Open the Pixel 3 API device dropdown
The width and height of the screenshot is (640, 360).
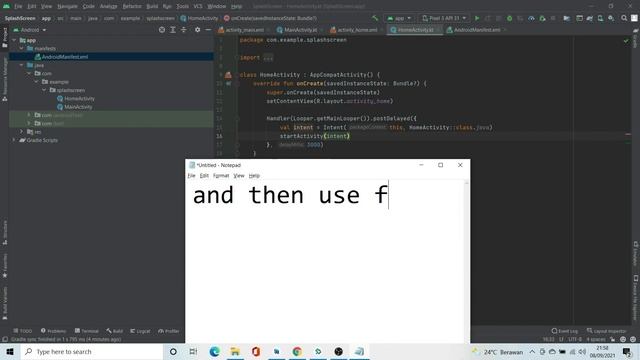point(444,18)
